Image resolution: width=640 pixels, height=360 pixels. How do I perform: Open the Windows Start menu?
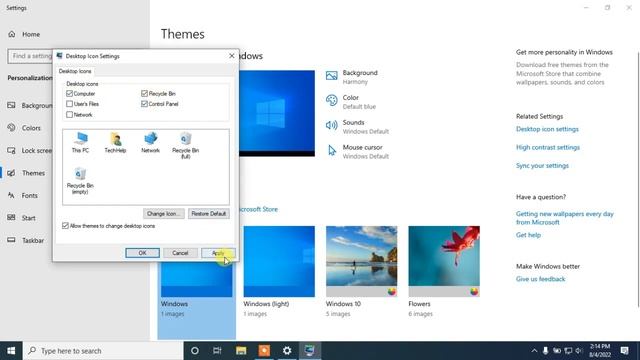(11, 351)
